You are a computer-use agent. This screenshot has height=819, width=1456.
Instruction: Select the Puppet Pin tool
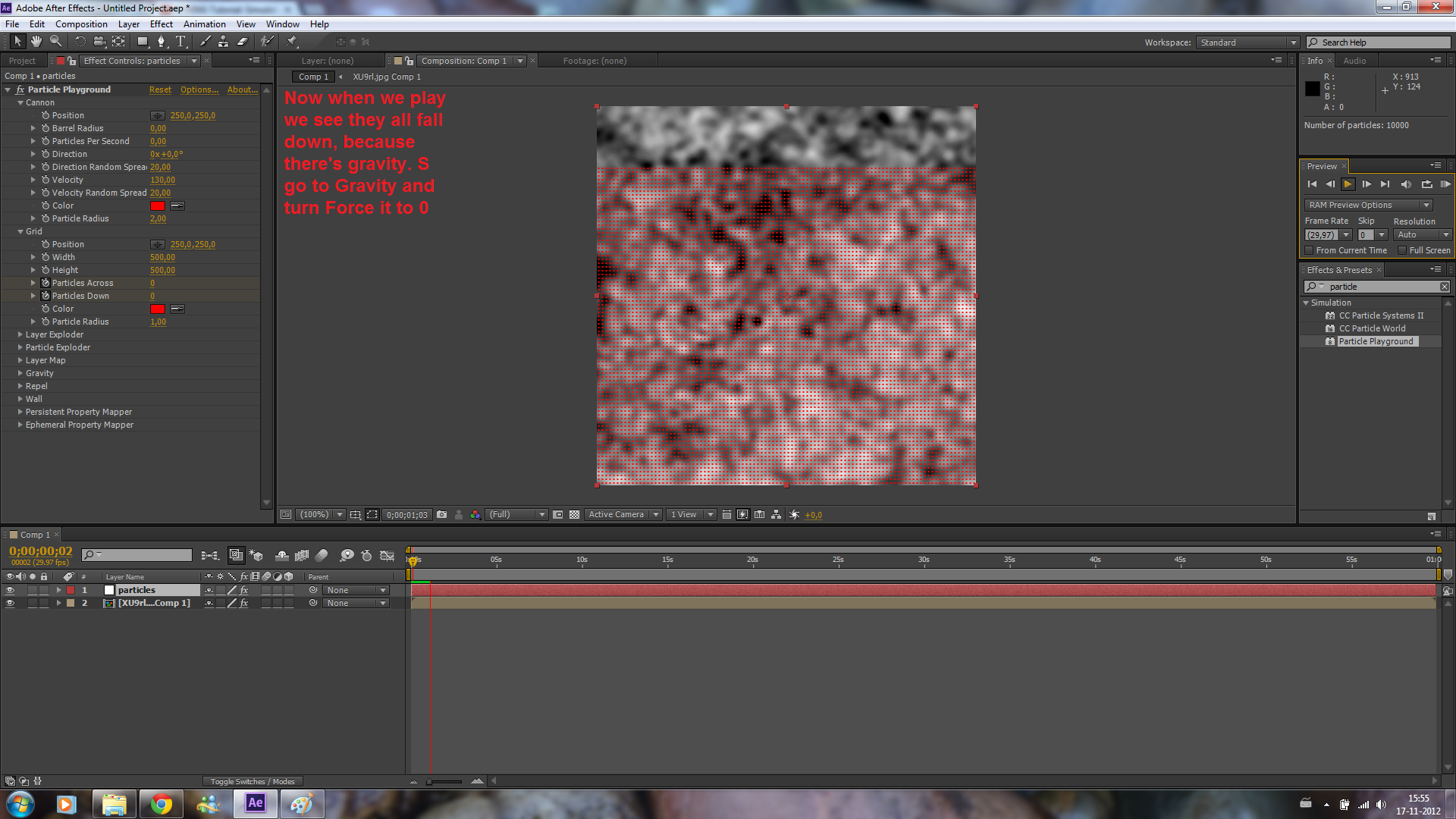pos(292,42)
